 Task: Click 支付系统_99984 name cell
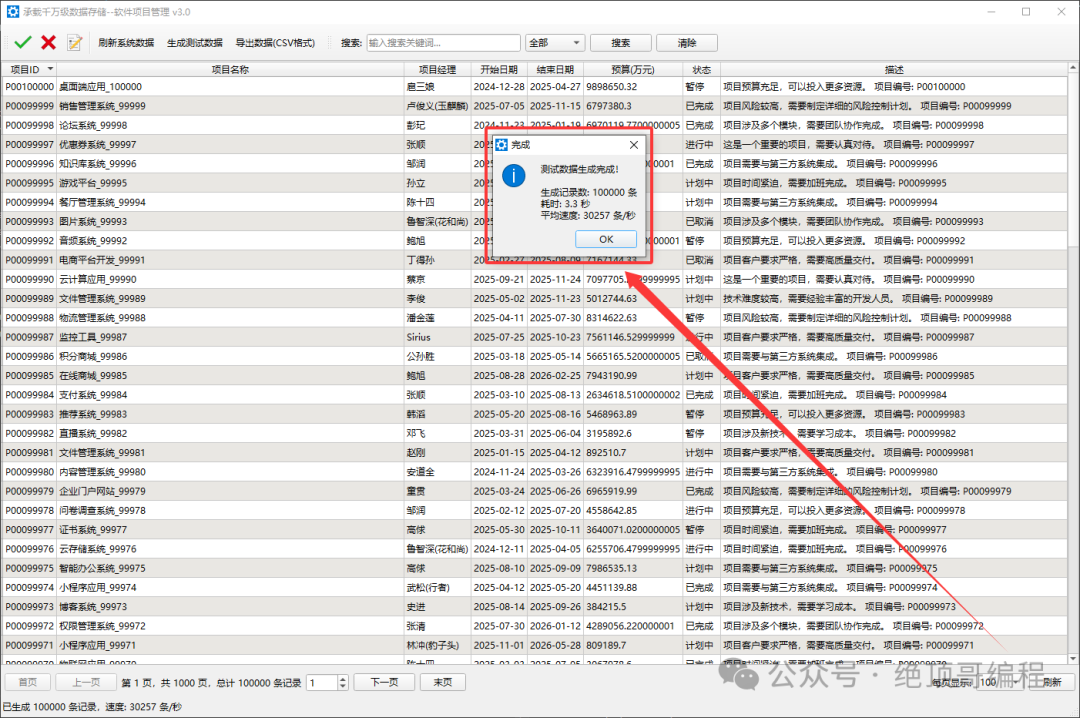230,396
